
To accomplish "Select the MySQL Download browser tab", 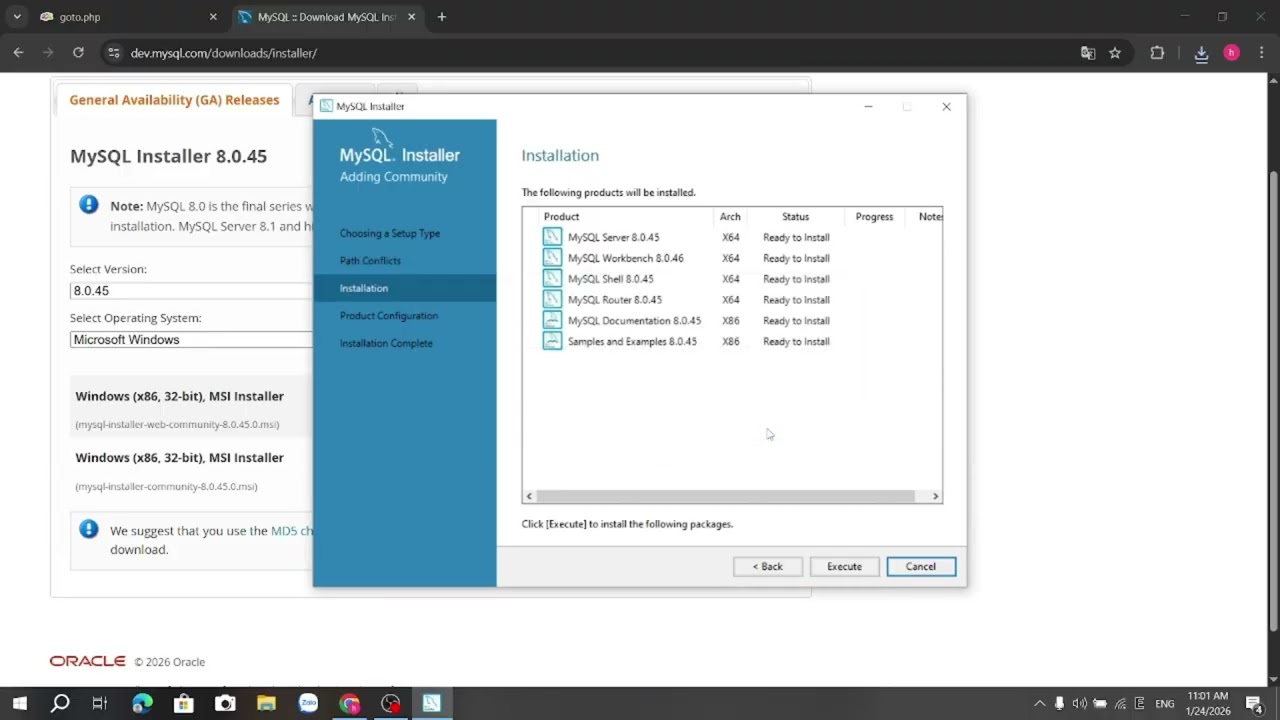I will tap(327, 17).
